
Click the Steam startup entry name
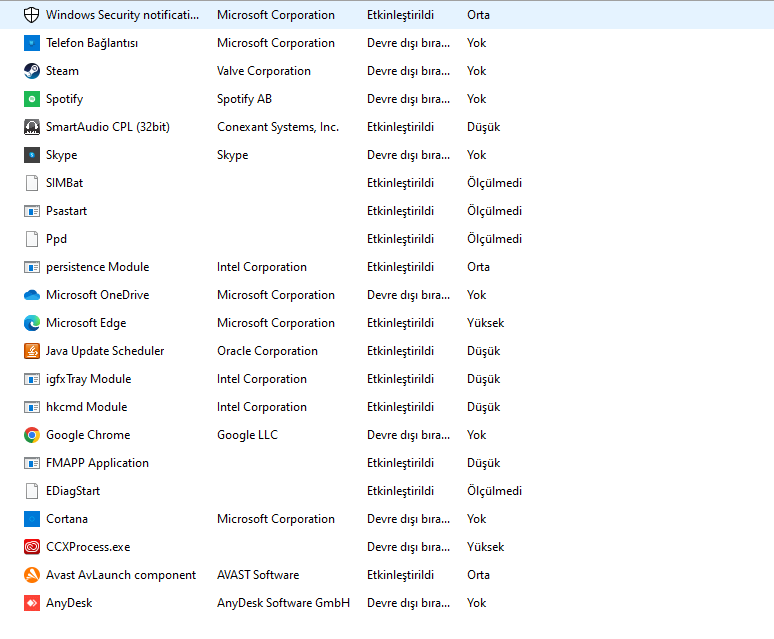point(62,71)
